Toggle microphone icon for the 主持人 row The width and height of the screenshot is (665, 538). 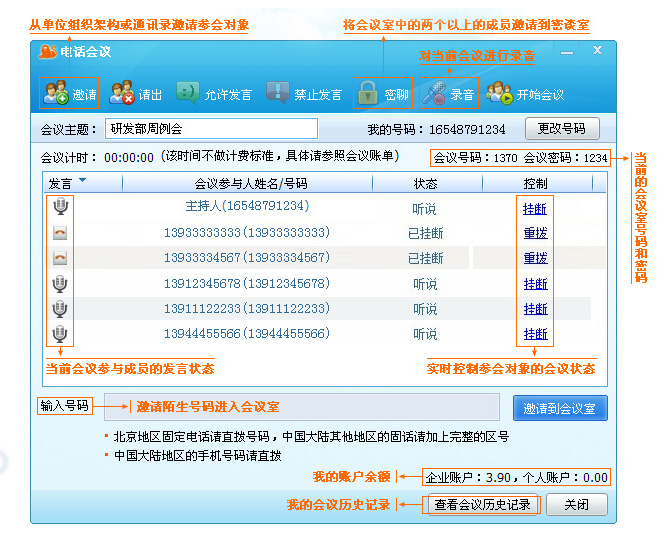pyautogui.click(x=61, y=207)
